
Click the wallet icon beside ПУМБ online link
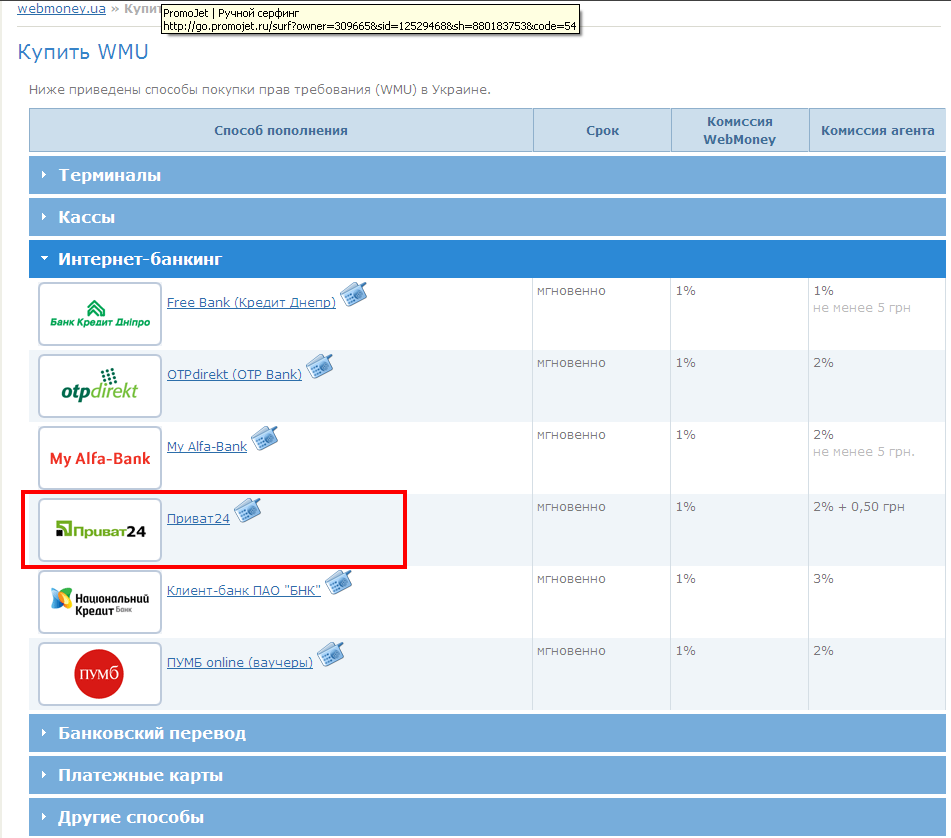pos(331,654)
